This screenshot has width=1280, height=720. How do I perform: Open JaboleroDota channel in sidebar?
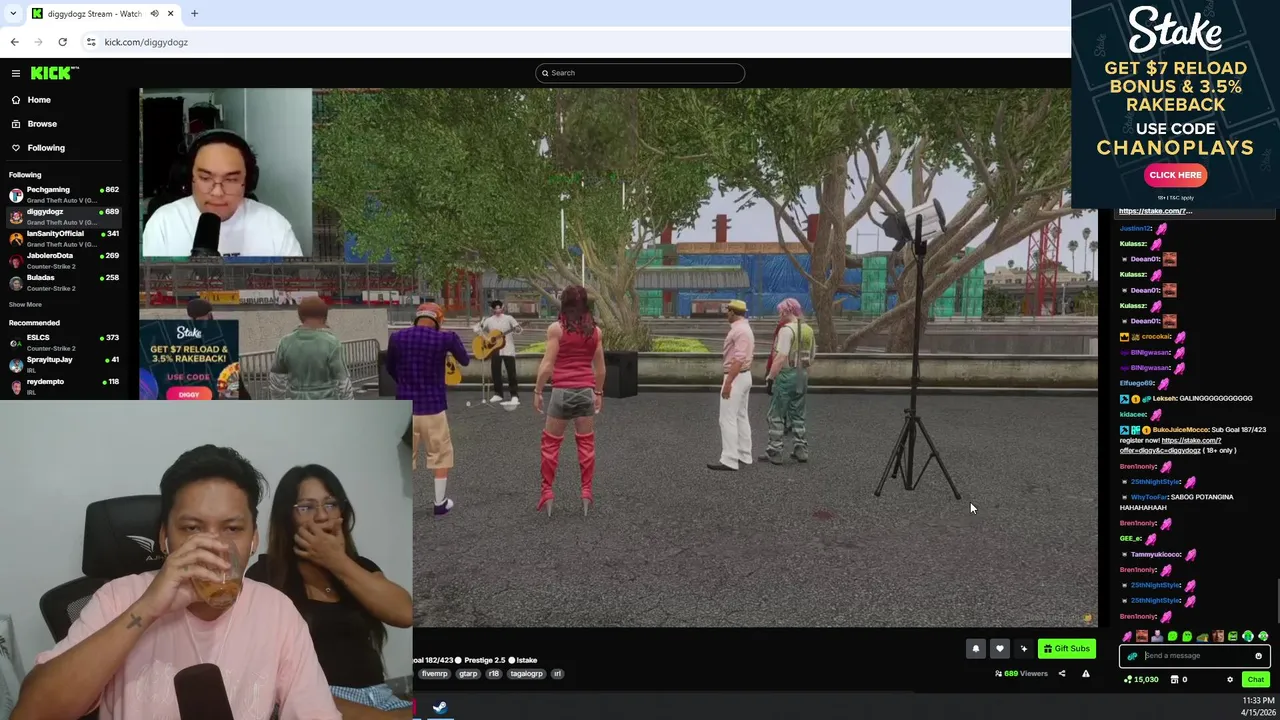(x=64, y=260)
